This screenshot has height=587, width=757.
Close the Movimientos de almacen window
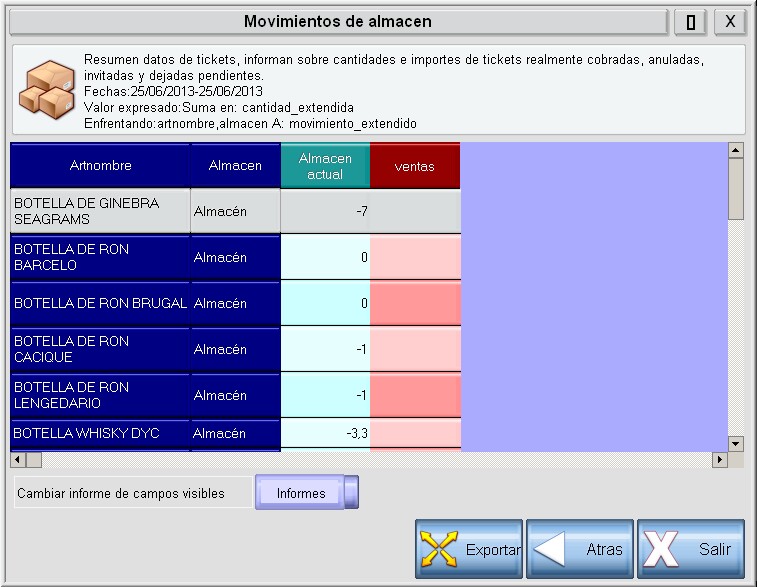pyautogui.click(x=730, y=21)
